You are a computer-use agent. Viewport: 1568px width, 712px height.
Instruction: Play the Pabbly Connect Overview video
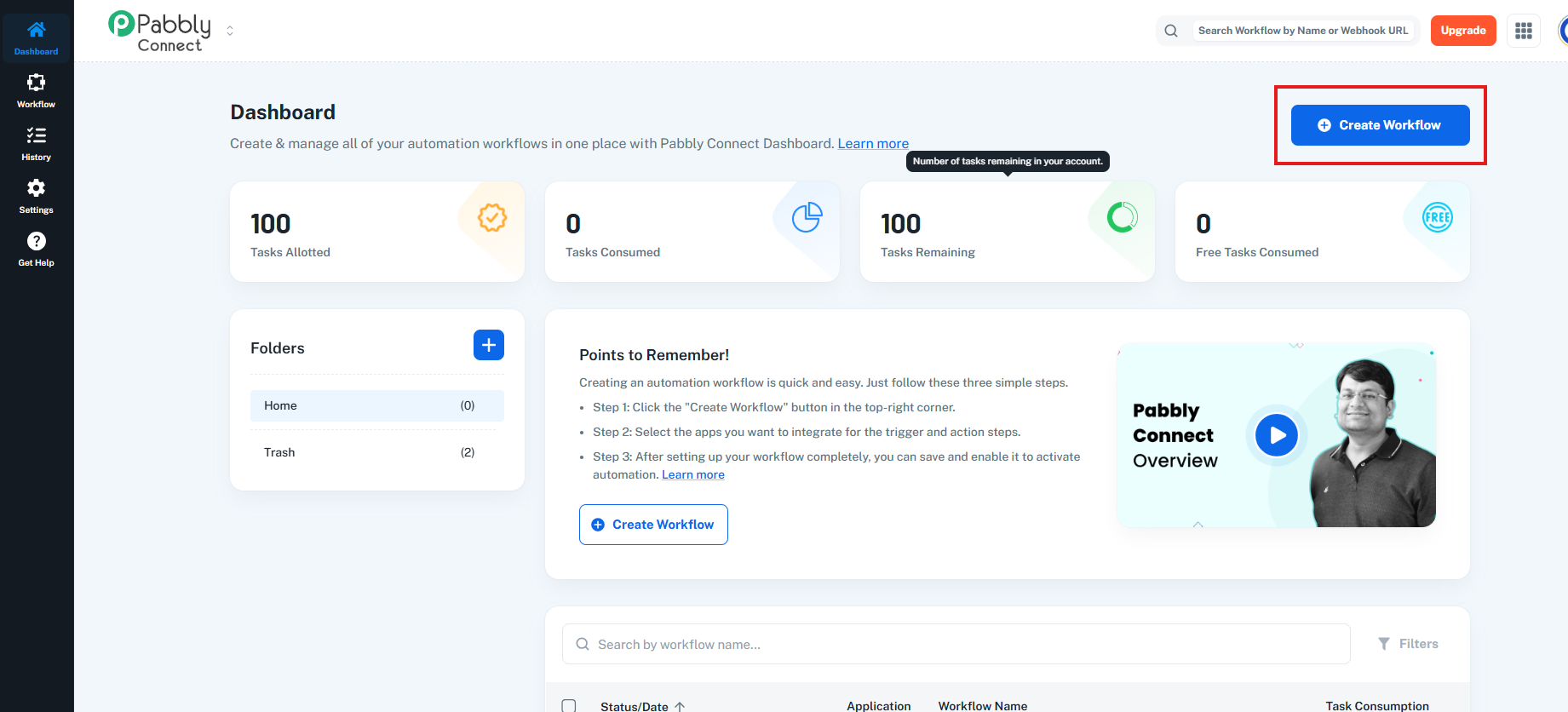1276,435
